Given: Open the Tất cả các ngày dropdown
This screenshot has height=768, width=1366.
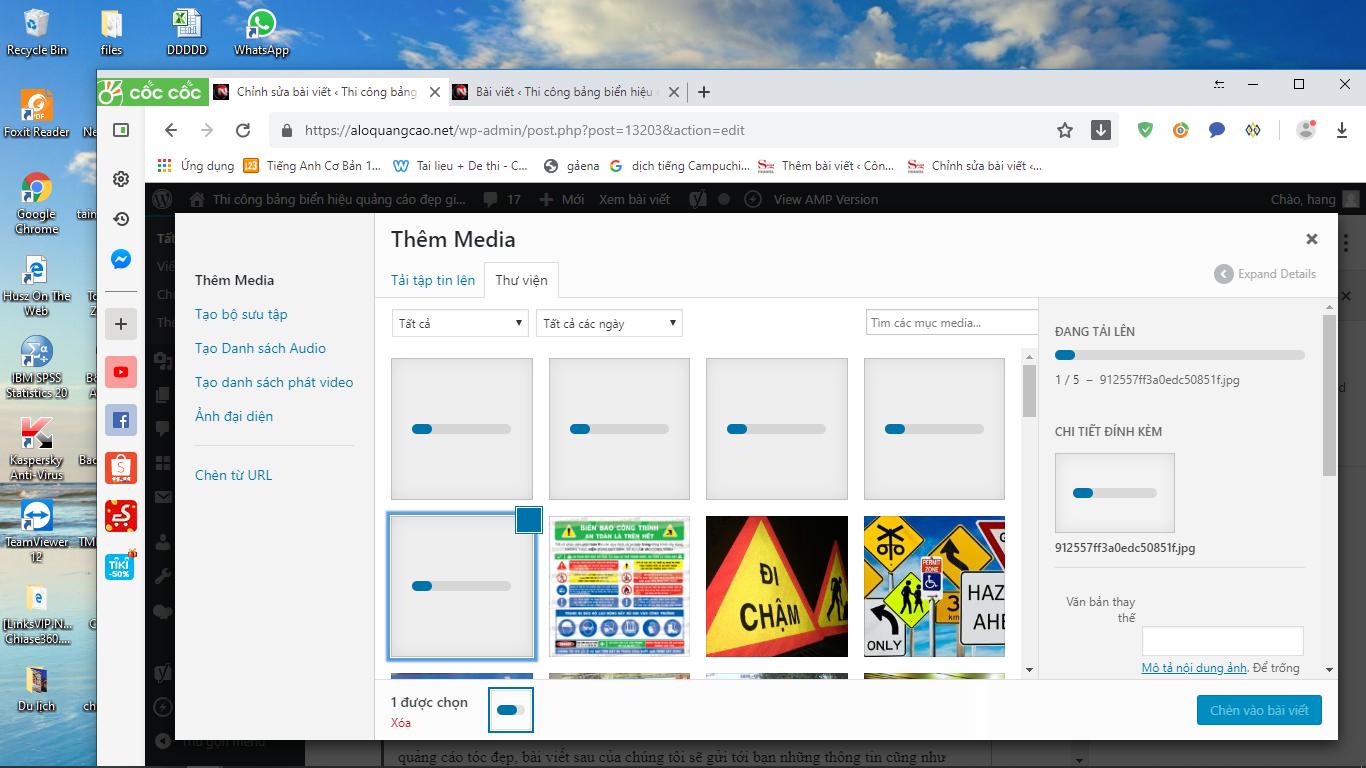Looking at the screenshot, I should tap(609, 323).
